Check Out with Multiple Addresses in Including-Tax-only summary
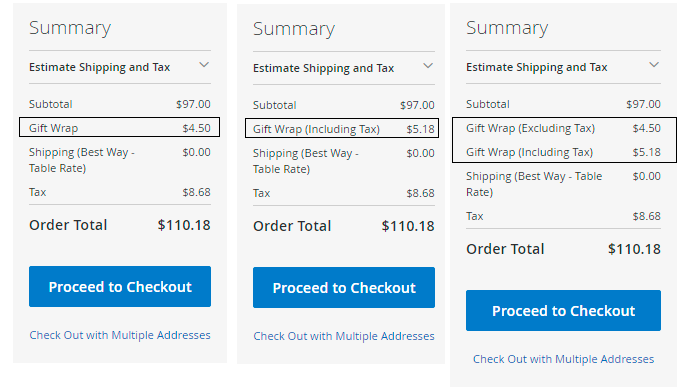685x391 pixels. [x=344, y=336]
